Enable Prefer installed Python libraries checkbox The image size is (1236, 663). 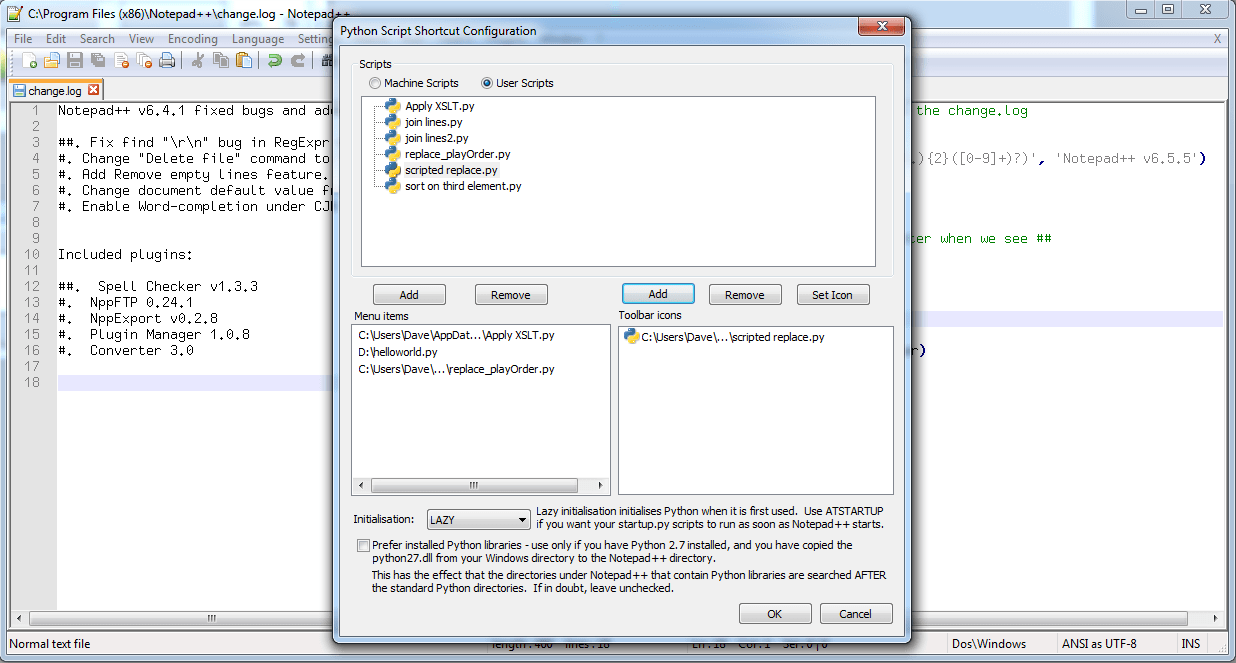click(364, 545)
